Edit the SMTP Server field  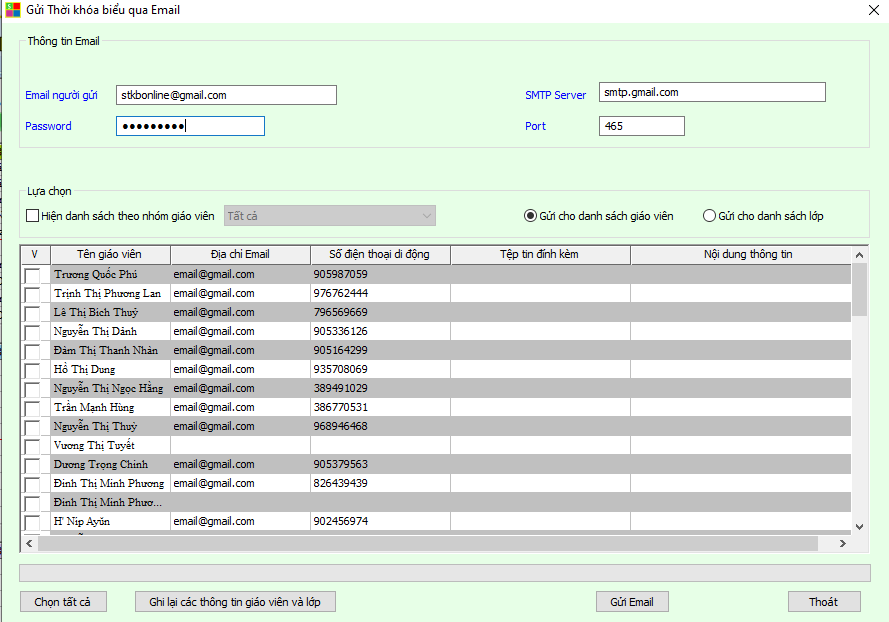[712, 92]
